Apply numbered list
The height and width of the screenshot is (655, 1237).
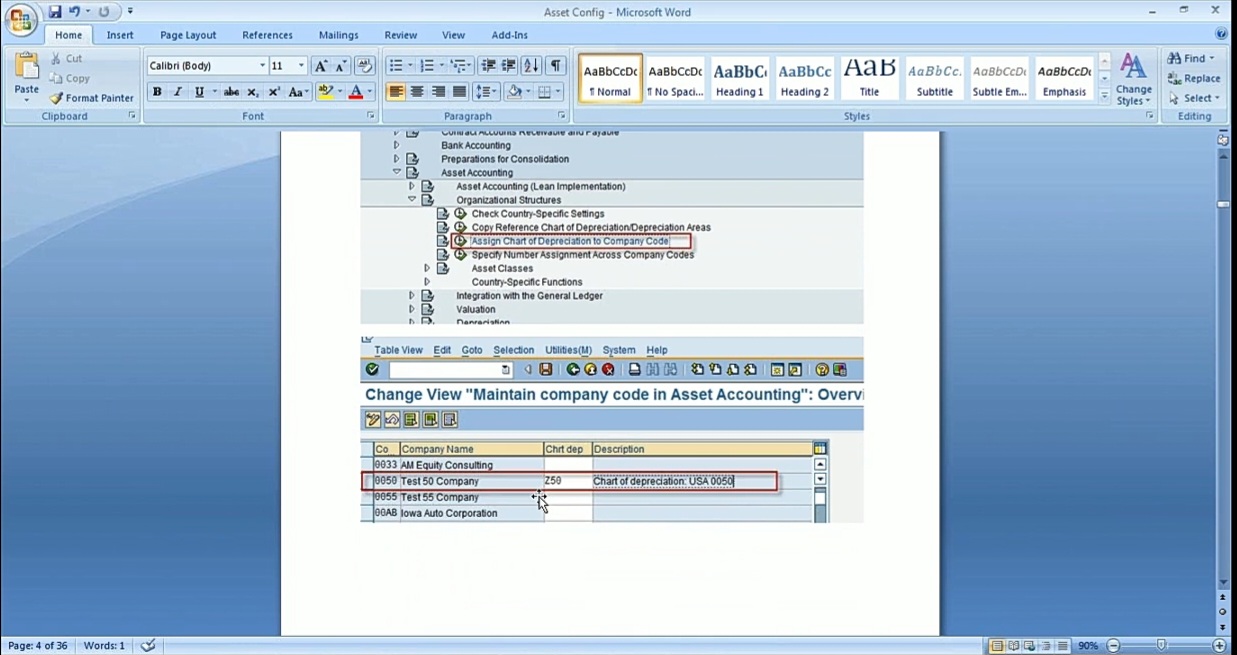427,66
